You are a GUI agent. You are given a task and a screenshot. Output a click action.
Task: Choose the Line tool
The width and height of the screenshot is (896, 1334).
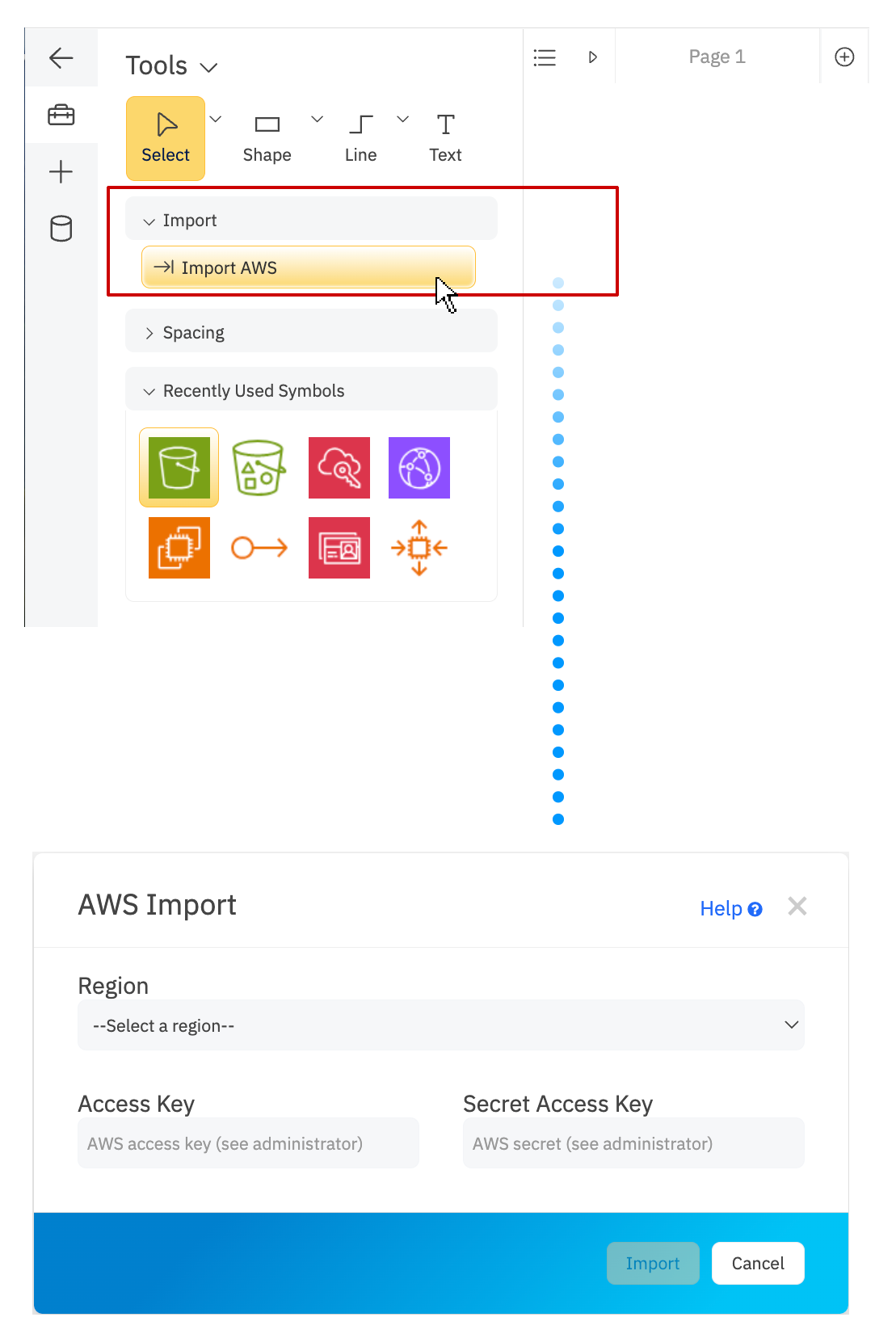click(x=360, y=138)
